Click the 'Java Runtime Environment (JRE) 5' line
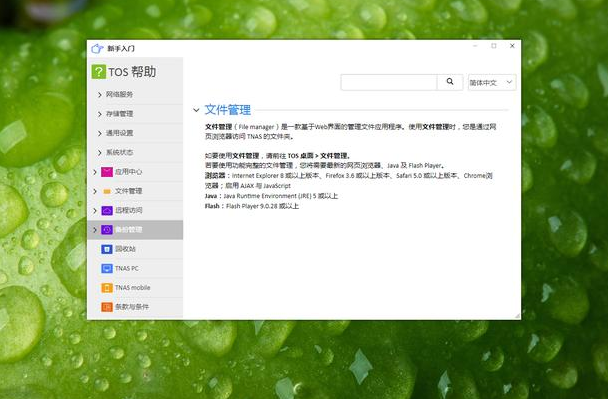This screenshot has width=608, height=399. pyautogui.click(x=271, y=196)
